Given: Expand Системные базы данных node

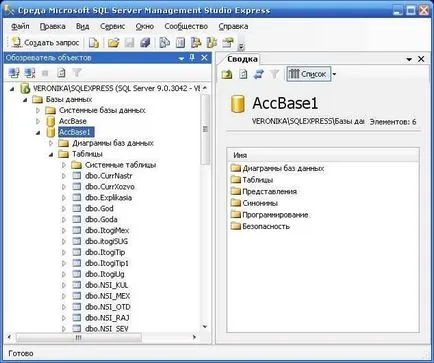Looking at the screenshot, I should pos(38,110).
